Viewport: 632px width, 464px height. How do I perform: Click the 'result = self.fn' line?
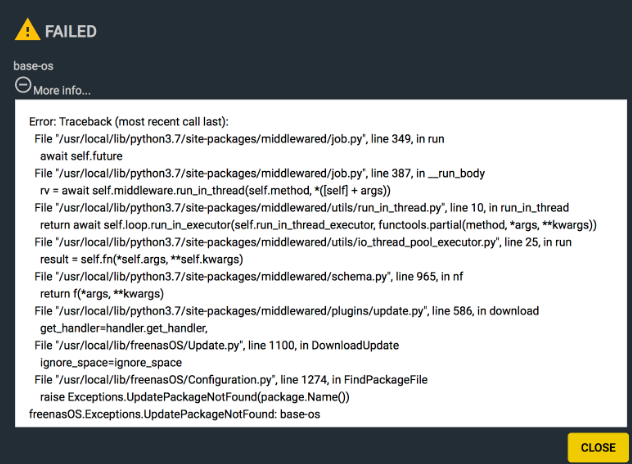pyautogui.click(x=141, y=259)
